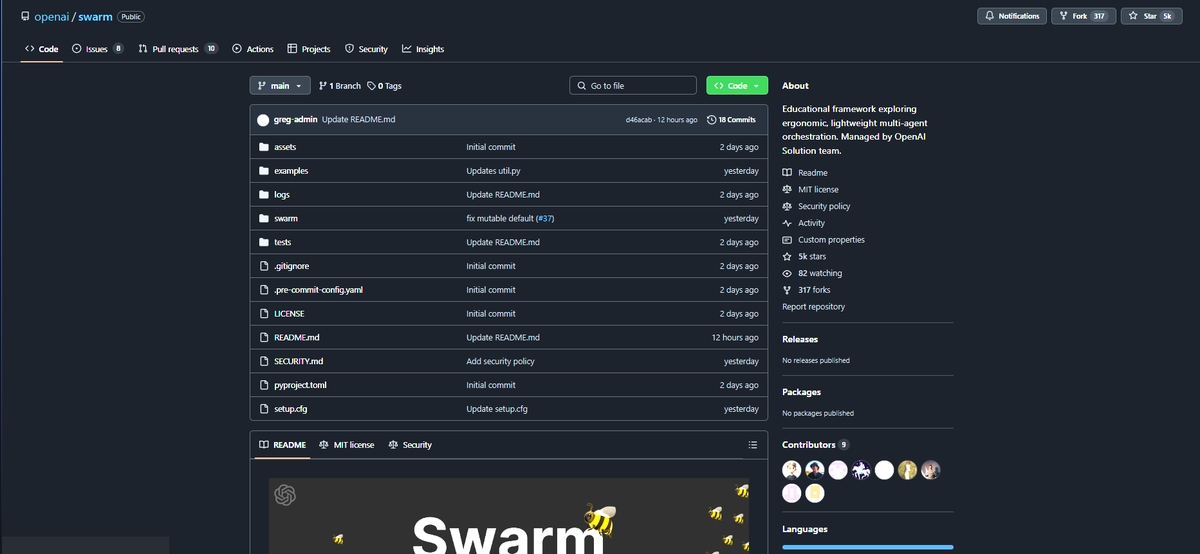The height and width of the screenshot is (554, 1200).
Task: Open the 'Update setup.cfg' commit message
Action: [497, 409]
